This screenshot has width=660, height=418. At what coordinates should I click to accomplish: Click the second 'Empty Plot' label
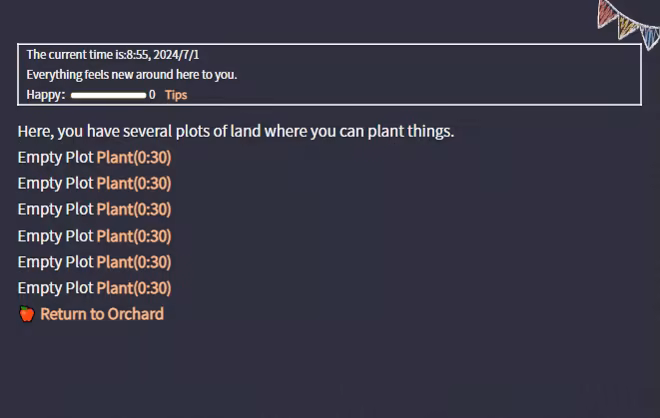click(x=55, y=183)
